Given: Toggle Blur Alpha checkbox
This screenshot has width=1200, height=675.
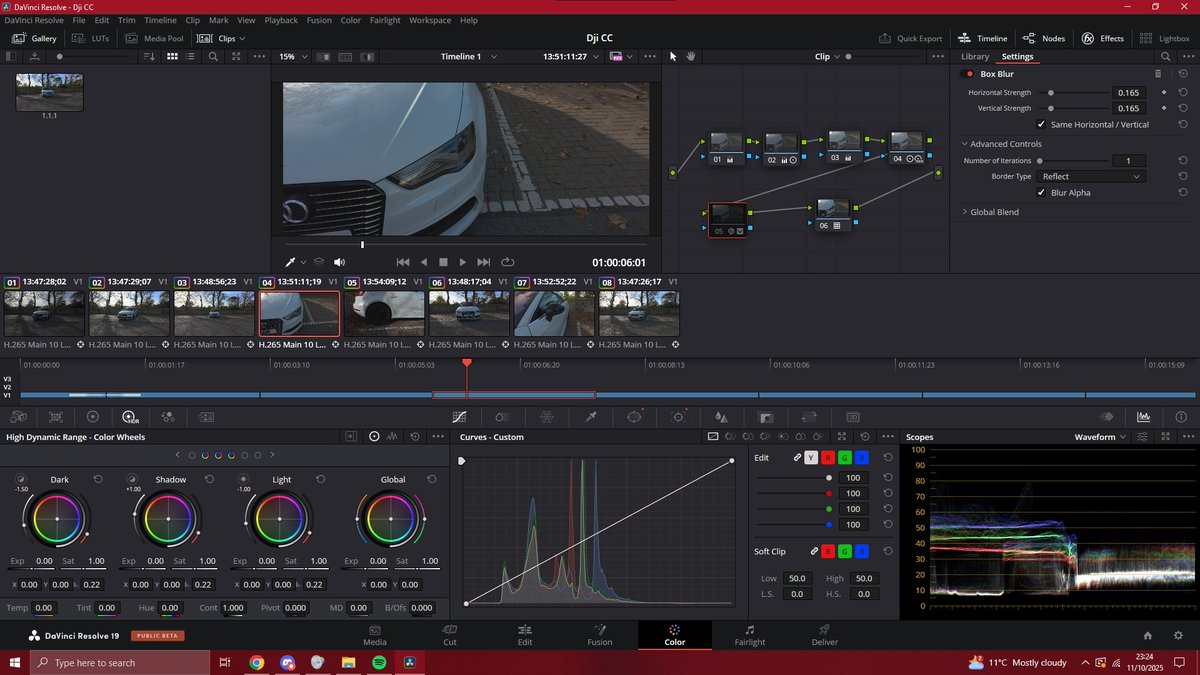Looking at the screenshot, I should [x=1041, y=192].
